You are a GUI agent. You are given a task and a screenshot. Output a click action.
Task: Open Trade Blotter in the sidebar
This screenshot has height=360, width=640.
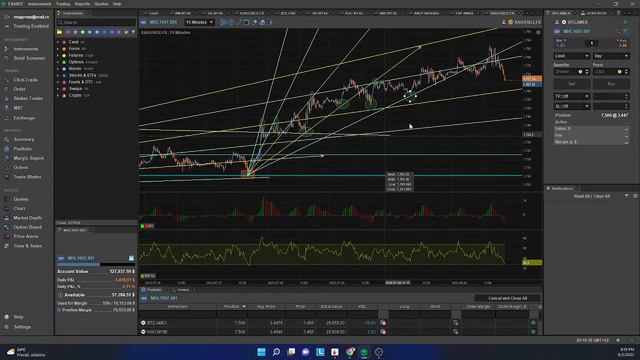pos(27,177)
